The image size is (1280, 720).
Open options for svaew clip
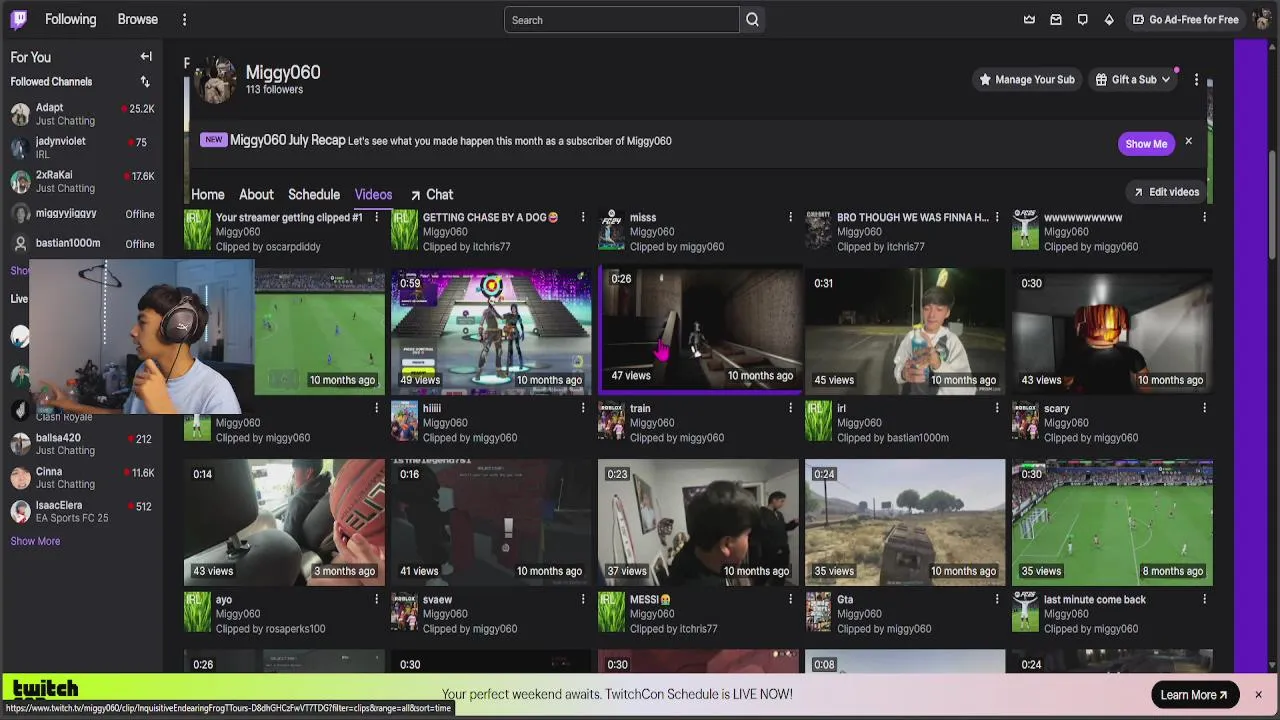pyautogui.click(x=583, y=599)
